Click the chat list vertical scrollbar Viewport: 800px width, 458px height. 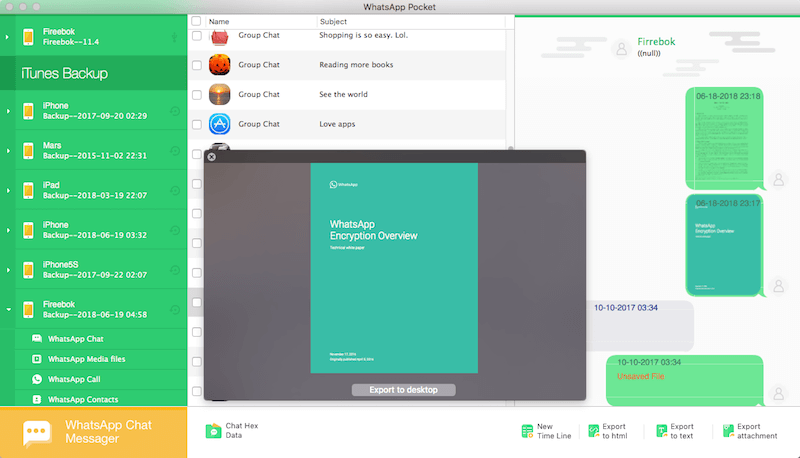click(x=510, y=148)
